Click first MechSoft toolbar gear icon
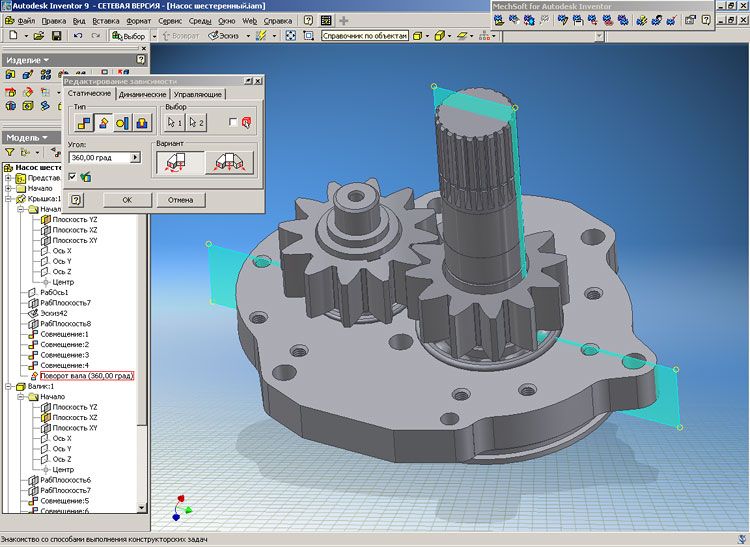This screenshot has width=750, height=547. (499, 20)
